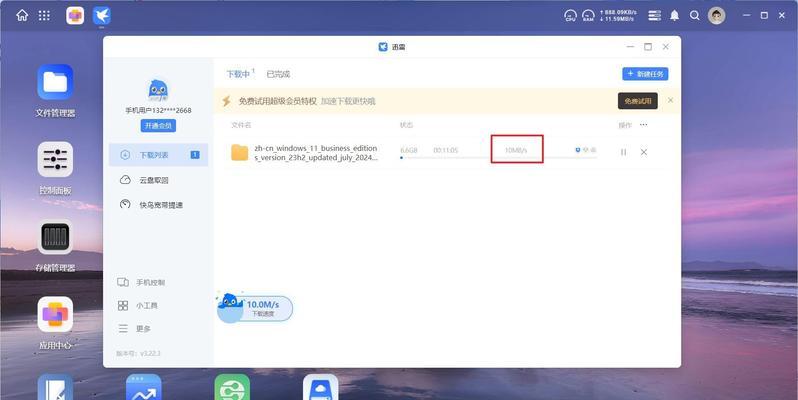Image resolution: width=798 pixels, height=400 pixels.
Task: Click the 文件名 column header
Action: pos(241,125)
